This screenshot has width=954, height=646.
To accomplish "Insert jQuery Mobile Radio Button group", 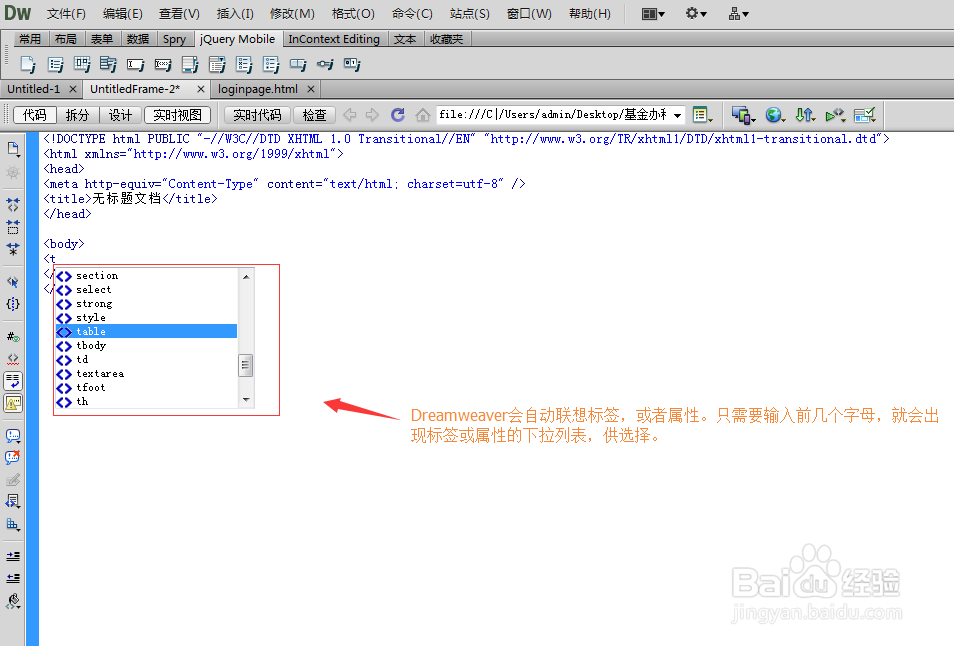I will click(271, 64).
